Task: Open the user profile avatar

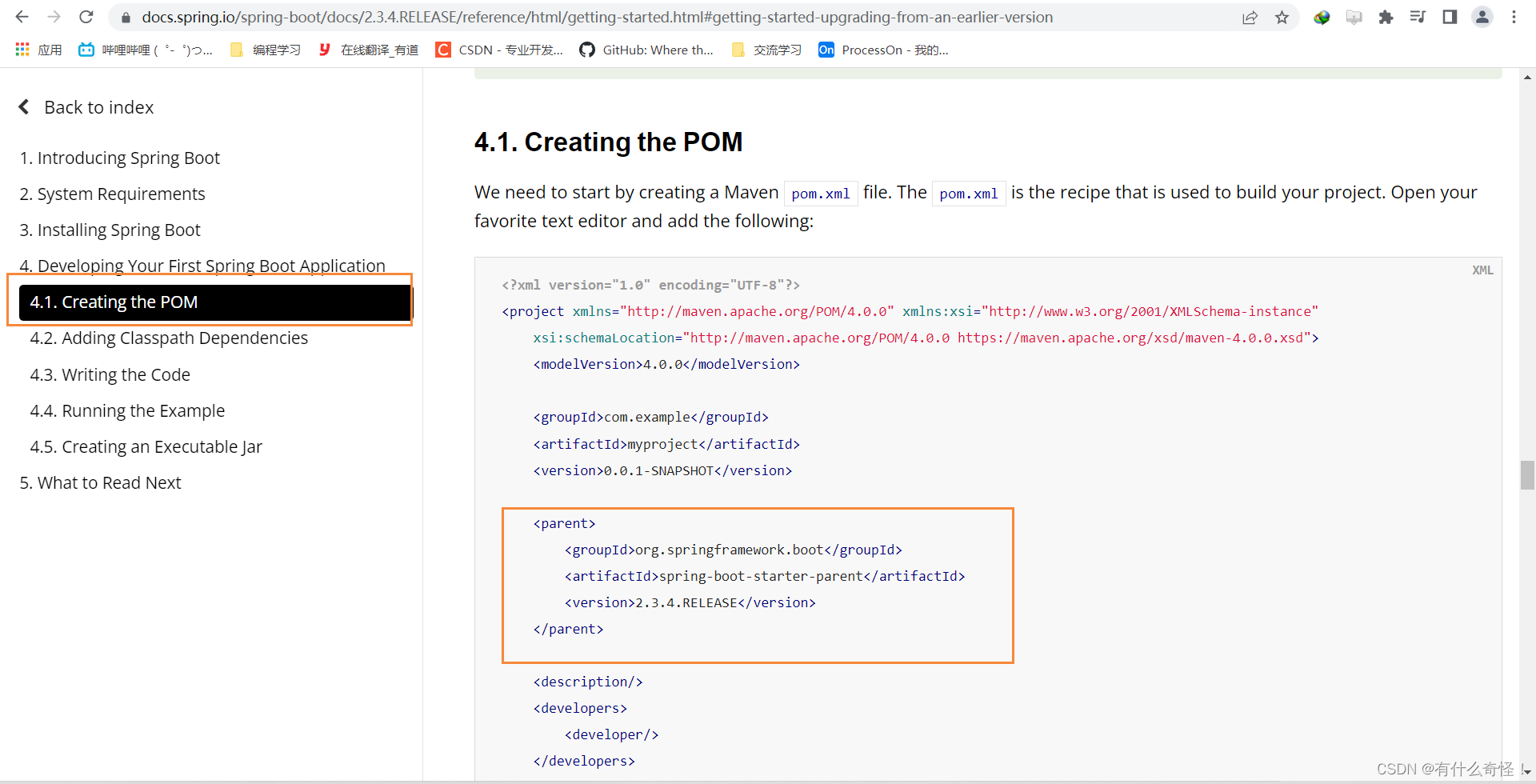Action: (1482, 17)
